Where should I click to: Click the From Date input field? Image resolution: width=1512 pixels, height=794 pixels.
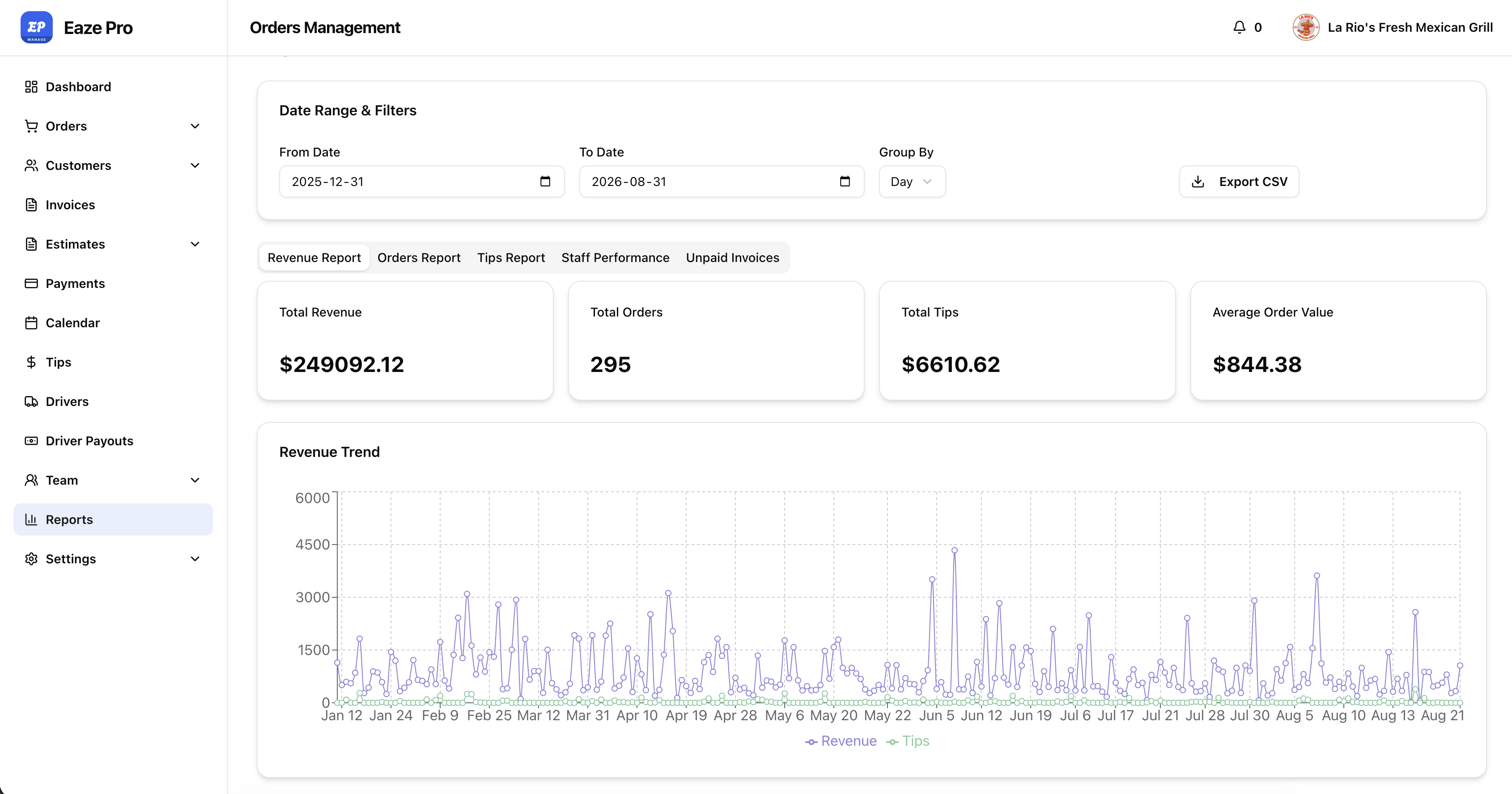pyautogui.click(x=421, y=181)
